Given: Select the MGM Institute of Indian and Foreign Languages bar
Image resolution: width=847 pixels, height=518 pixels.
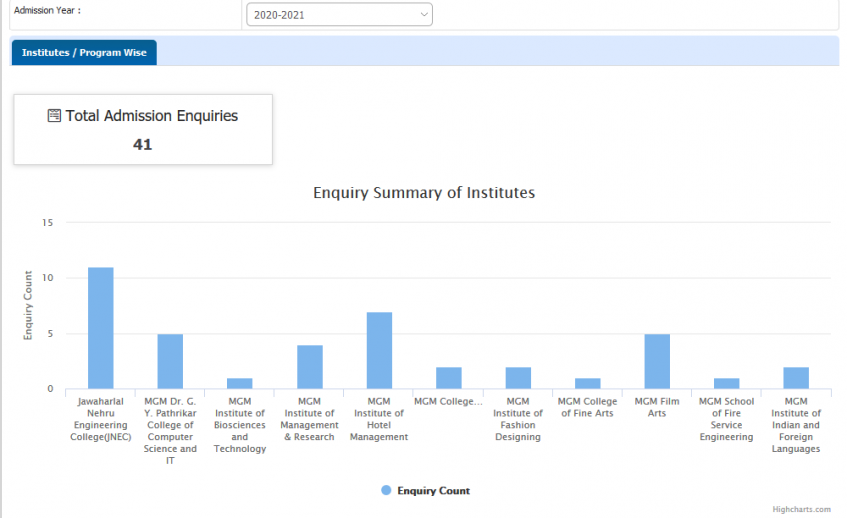Looking at the screenshot, I should point(796,378).
